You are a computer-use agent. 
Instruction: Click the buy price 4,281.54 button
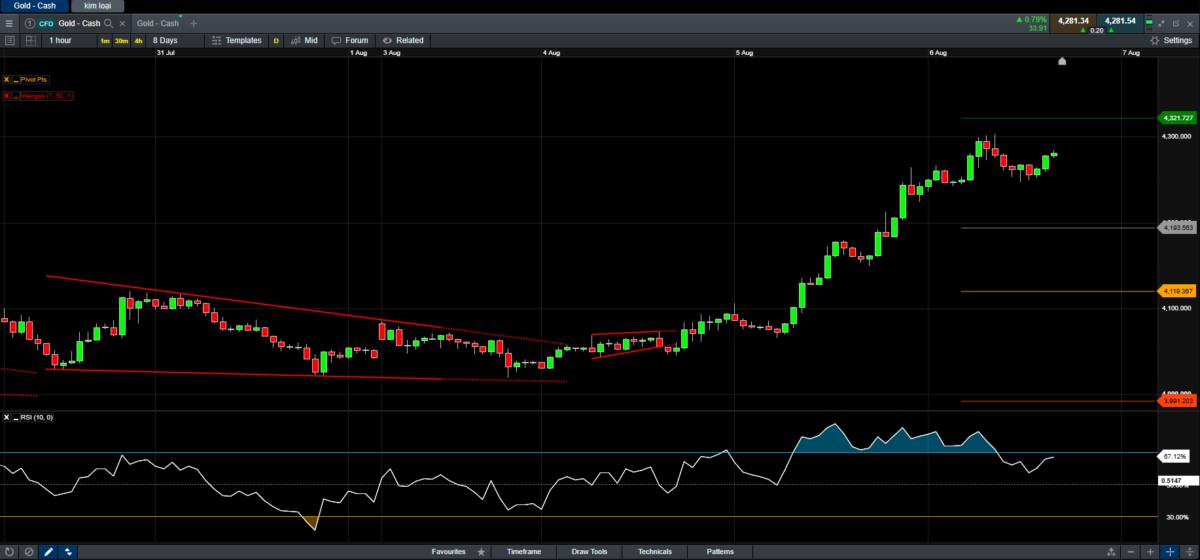1120,24
